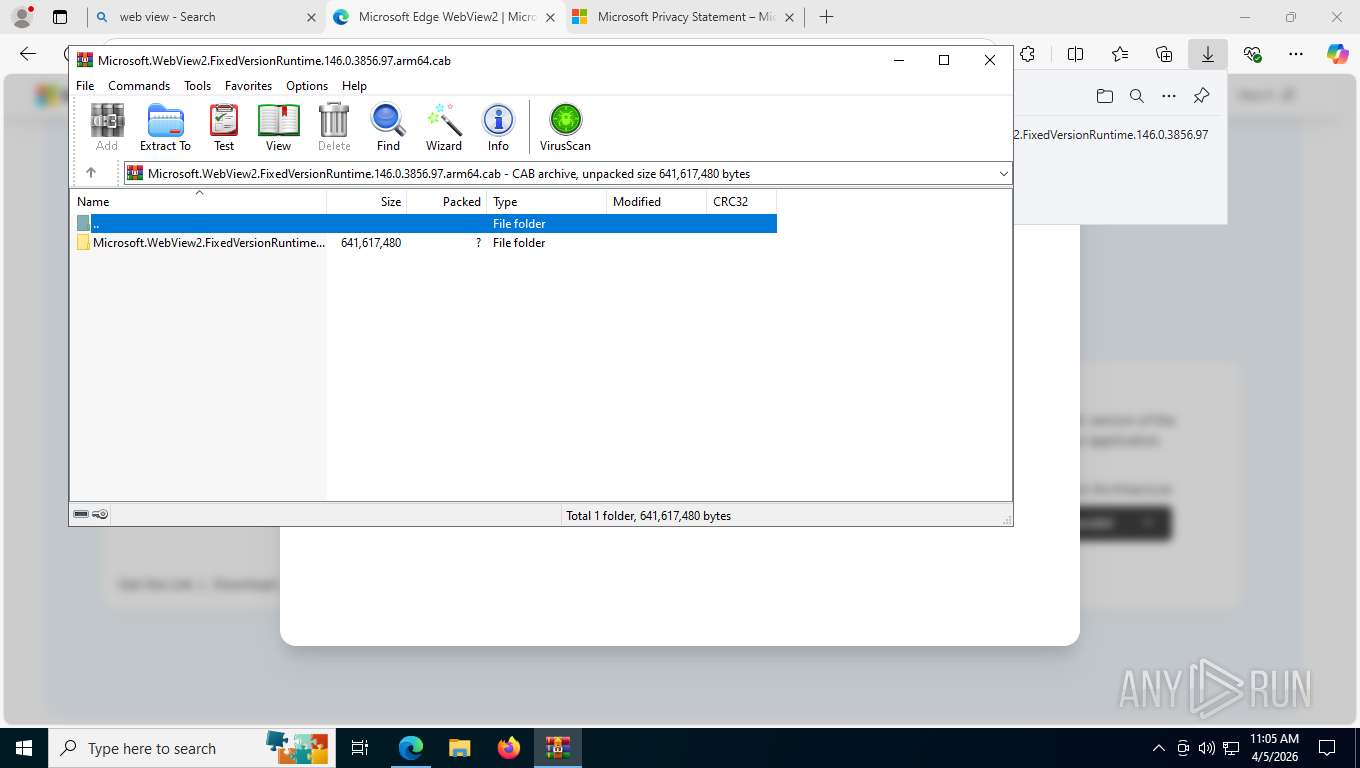Sort list by CRC32 column
The width and height of the screenshot is (1360, 768).
[x=742, y=201]
